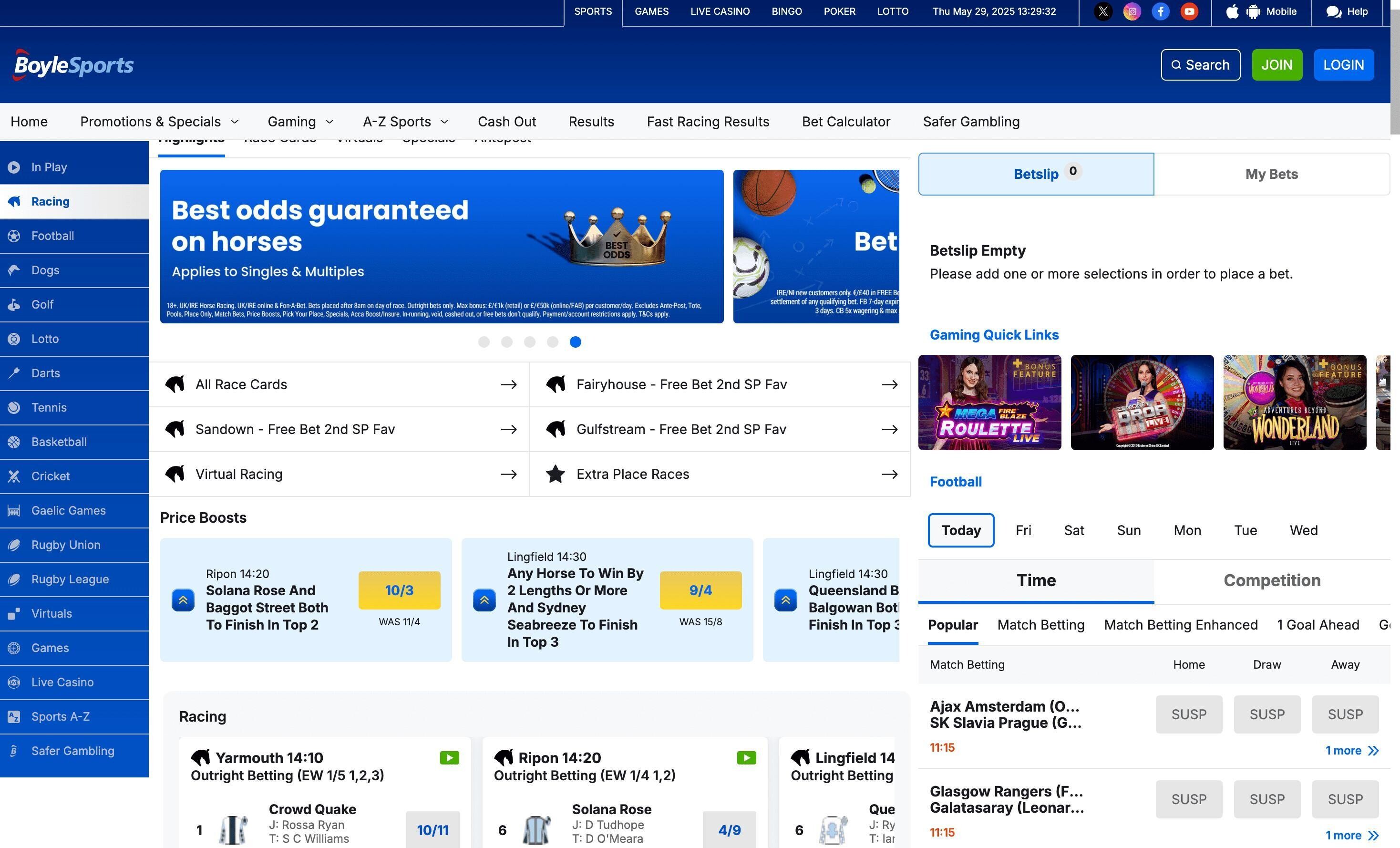Click the Help chat icon
Screen dimensions: 1400x848
point(1333,11)
